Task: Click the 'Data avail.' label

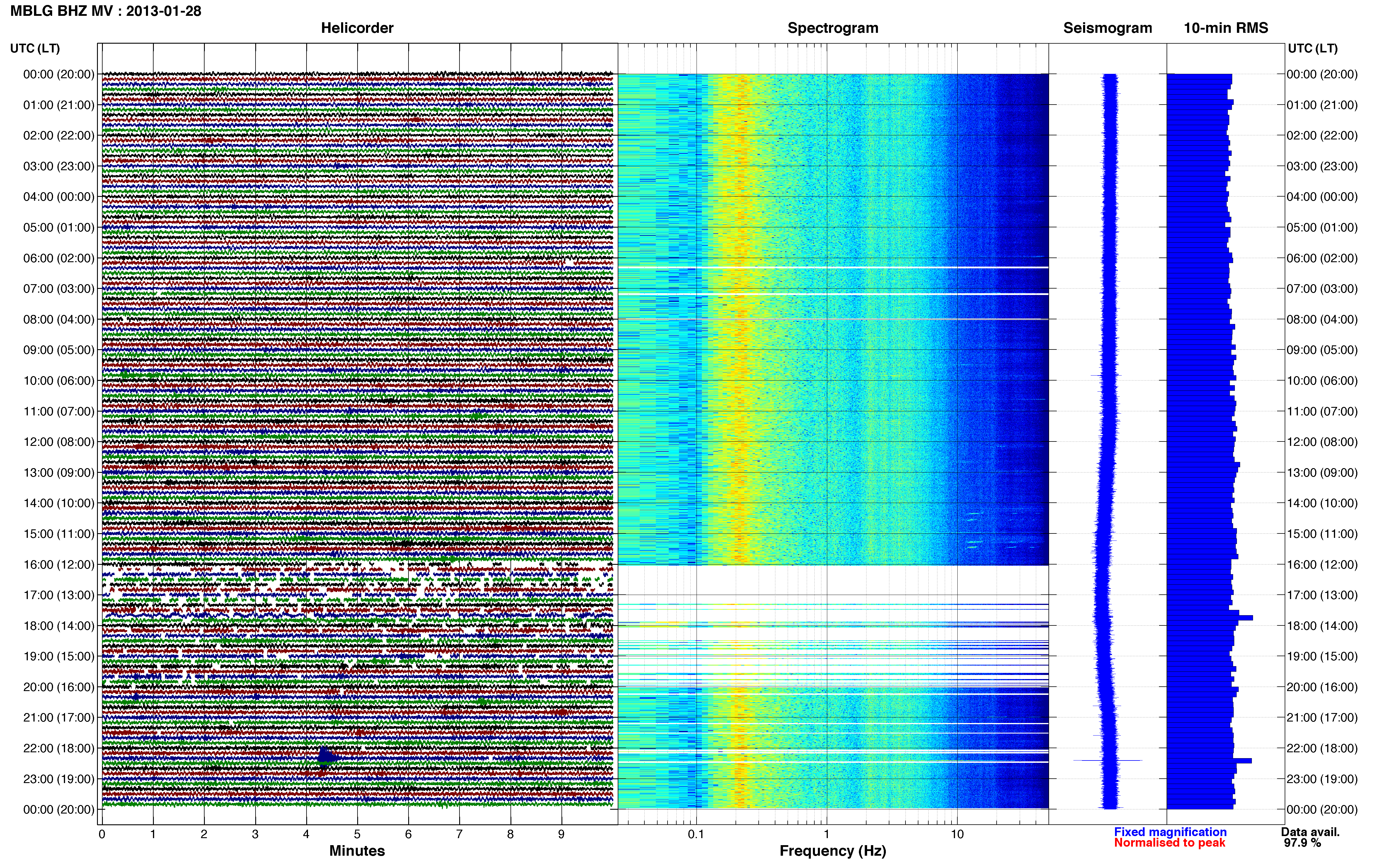Action: (1310, 832)
